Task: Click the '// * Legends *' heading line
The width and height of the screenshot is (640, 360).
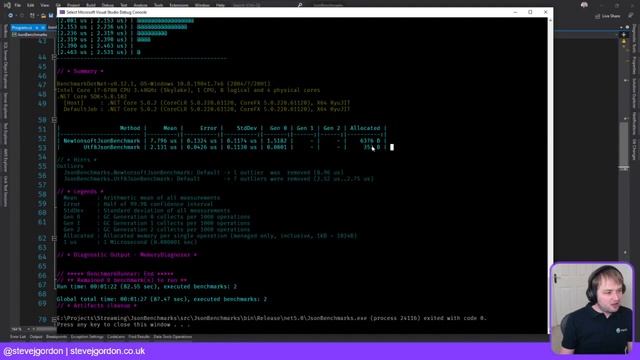Action: 80,191
